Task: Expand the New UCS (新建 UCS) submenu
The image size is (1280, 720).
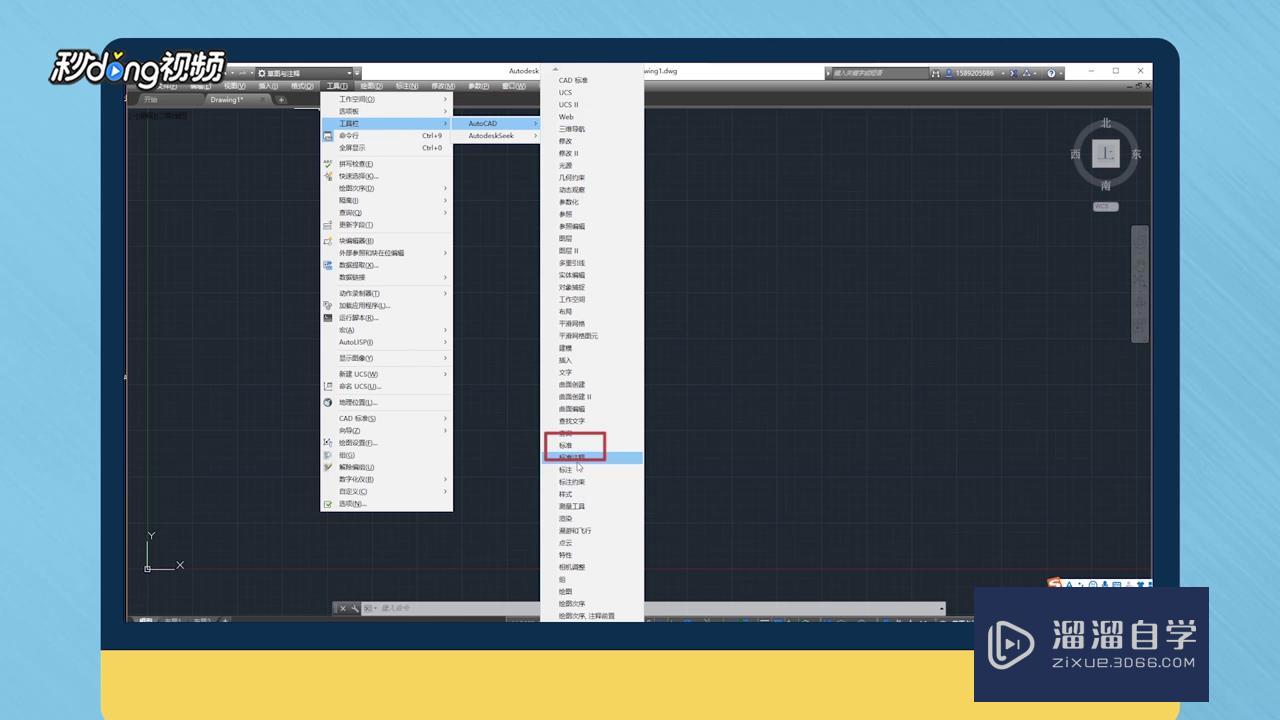Action: coord(386,374)
